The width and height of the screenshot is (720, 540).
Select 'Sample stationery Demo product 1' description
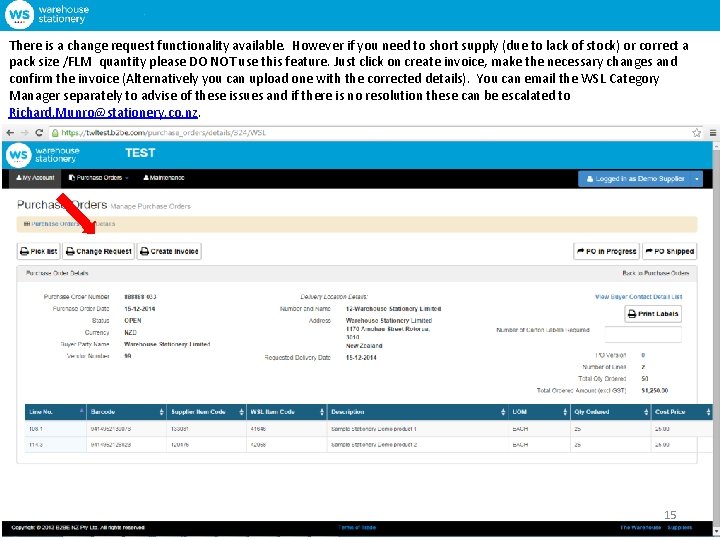[373, 429]
